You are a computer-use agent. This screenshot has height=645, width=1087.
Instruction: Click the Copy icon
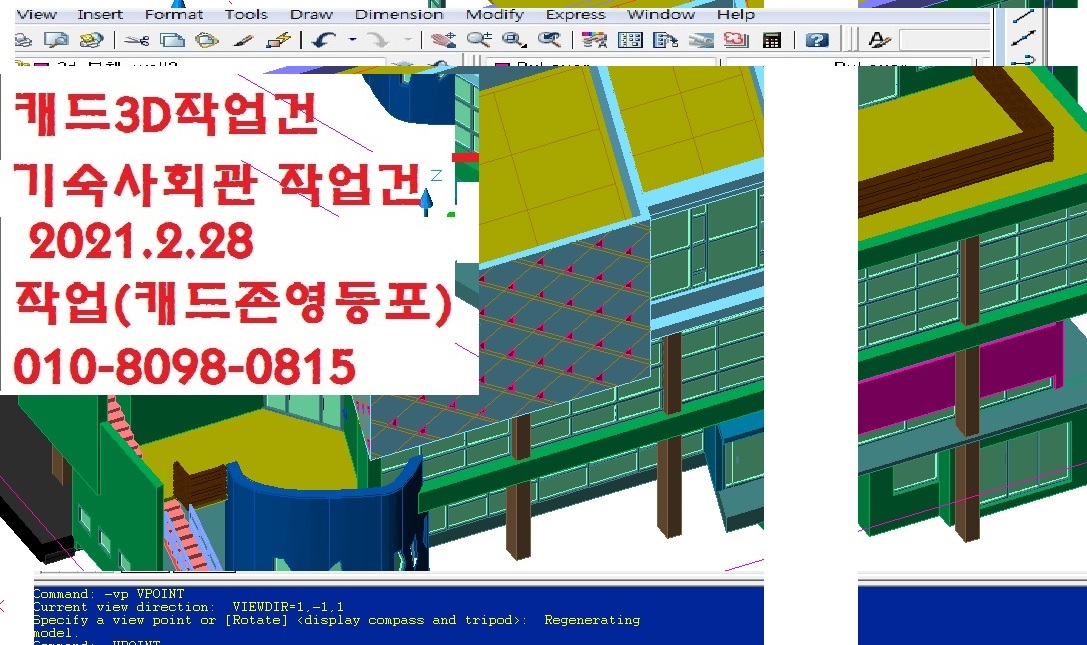[172, 40]
